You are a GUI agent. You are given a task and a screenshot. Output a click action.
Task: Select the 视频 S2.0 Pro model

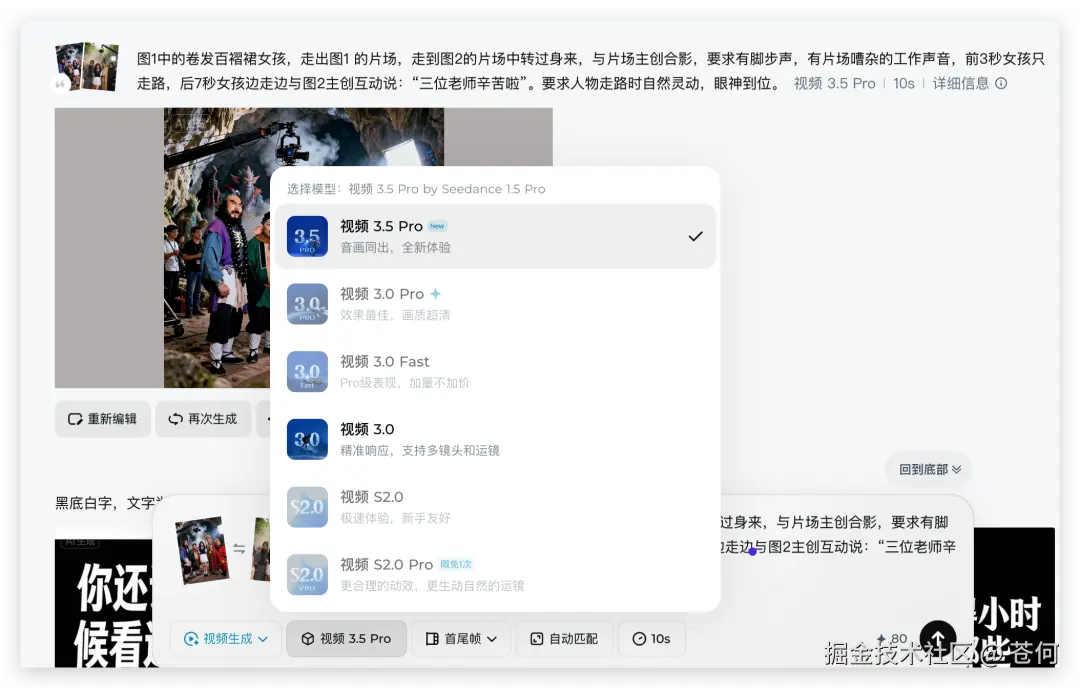[x=495, y=574]
